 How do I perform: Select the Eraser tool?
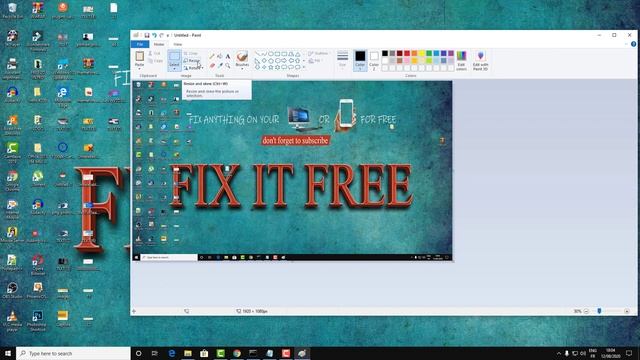212,65
